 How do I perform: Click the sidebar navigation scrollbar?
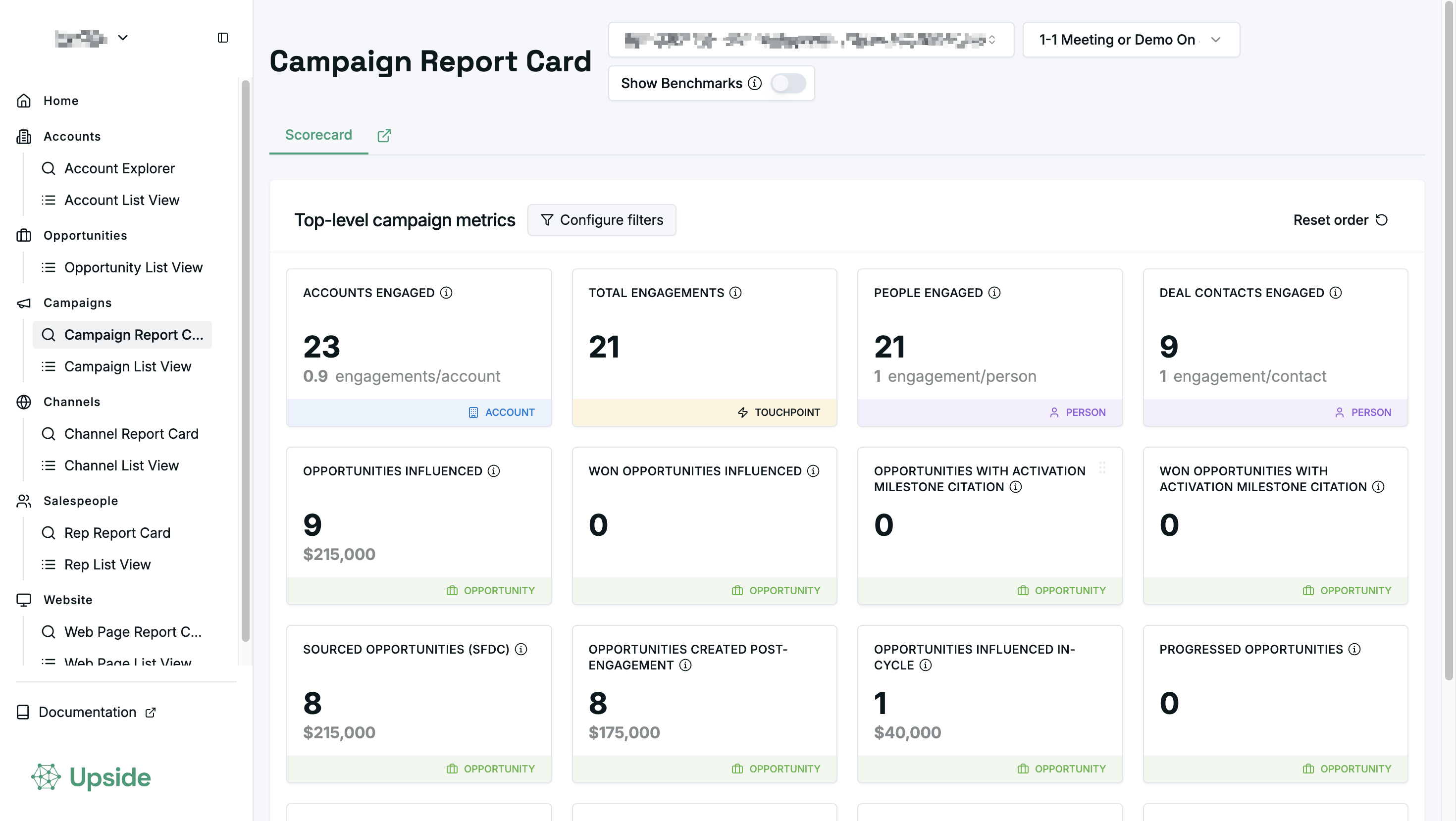(245, 361)
